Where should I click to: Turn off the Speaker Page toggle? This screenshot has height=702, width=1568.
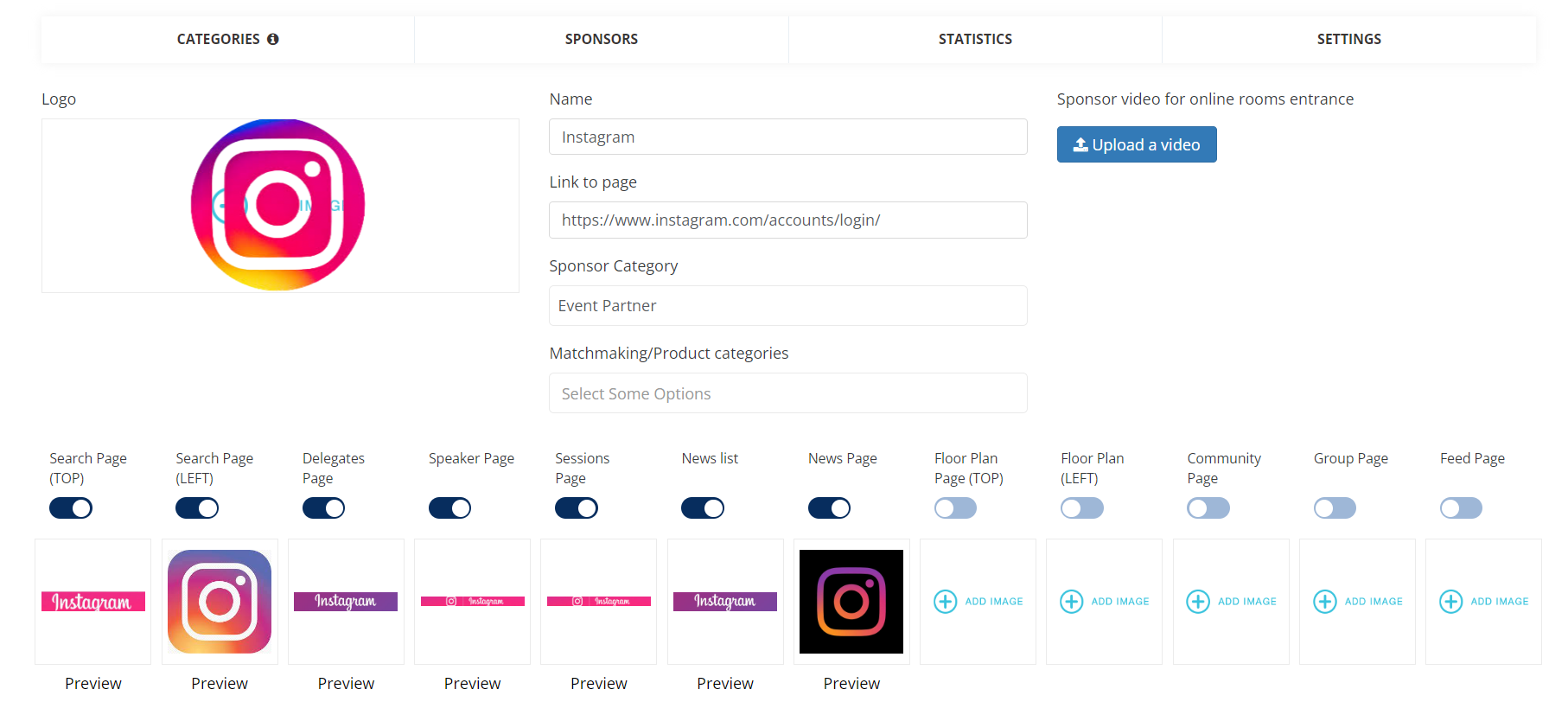click(x=450, y=508)
